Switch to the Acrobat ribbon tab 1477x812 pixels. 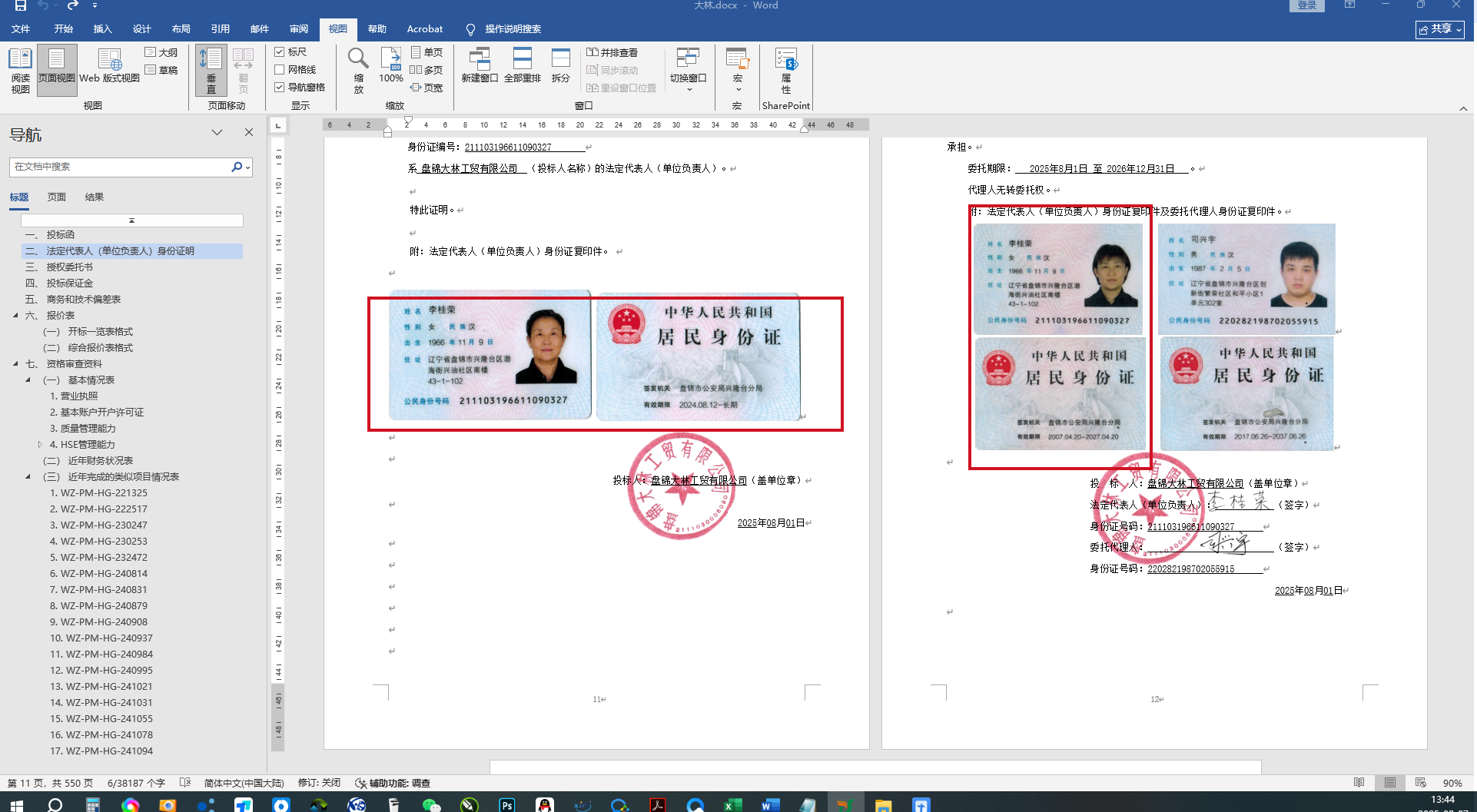pos(425,29)
